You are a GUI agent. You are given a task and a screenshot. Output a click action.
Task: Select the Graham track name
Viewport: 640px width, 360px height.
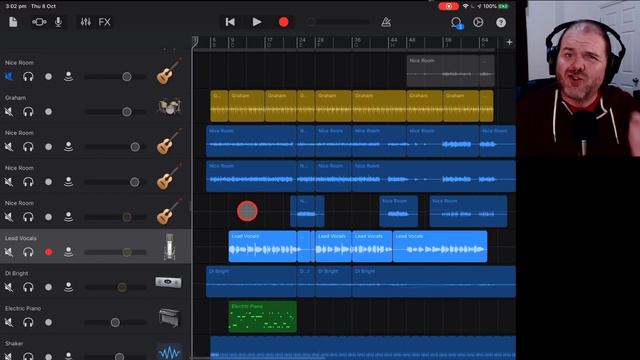pos(16,98)
